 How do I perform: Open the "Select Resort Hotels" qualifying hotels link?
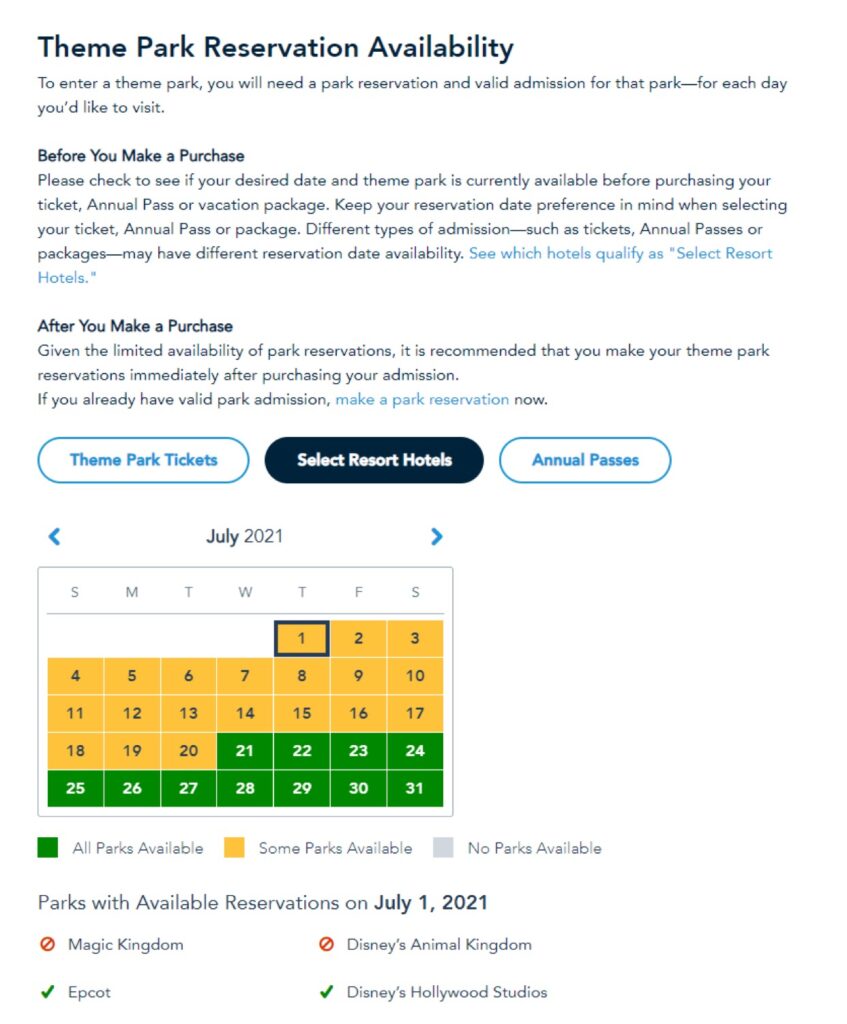coord(620,254)
